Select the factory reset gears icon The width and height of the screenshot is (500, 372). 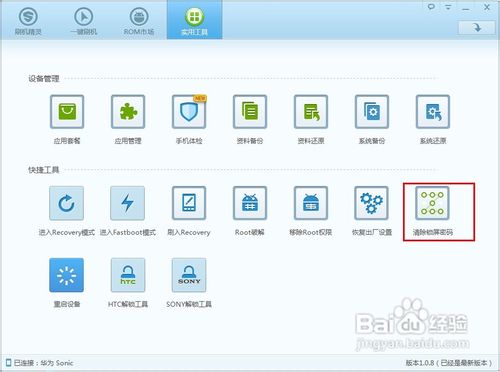tap(372, 203)
